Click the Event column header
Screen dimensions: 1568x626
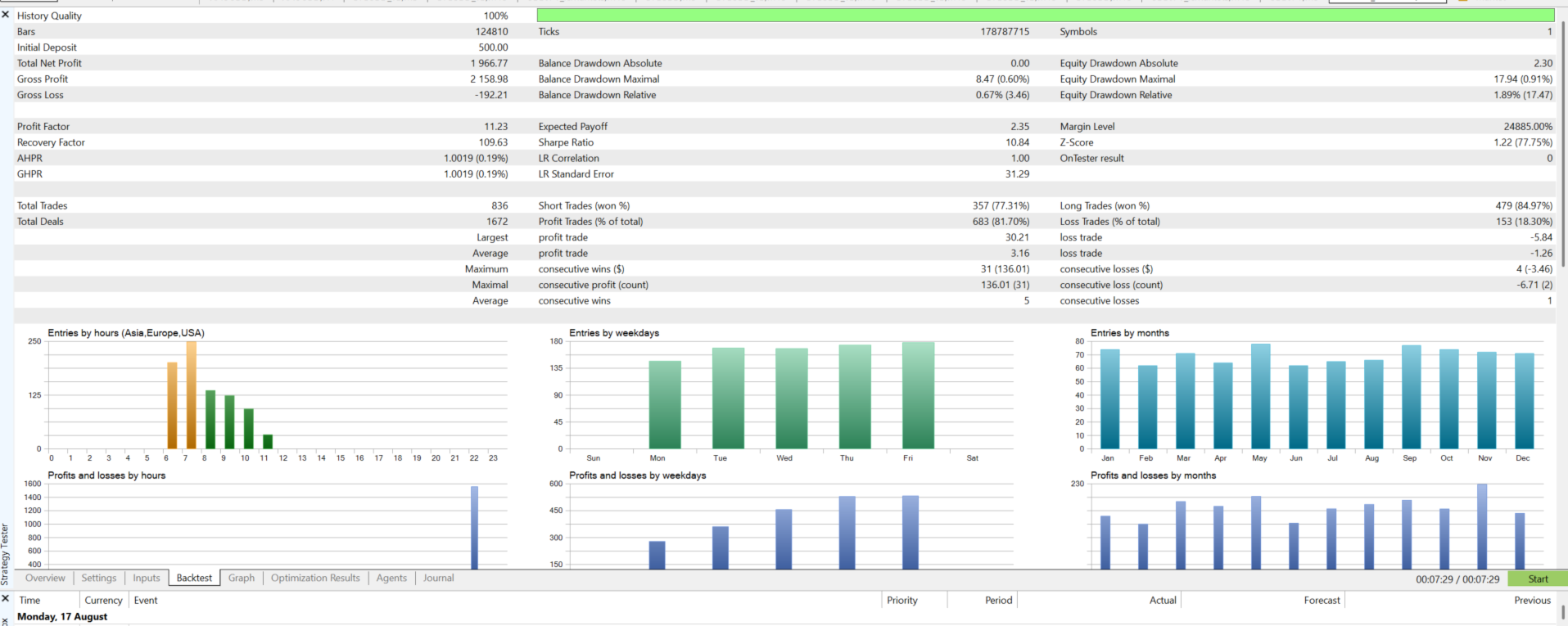[x=146, y=600]
